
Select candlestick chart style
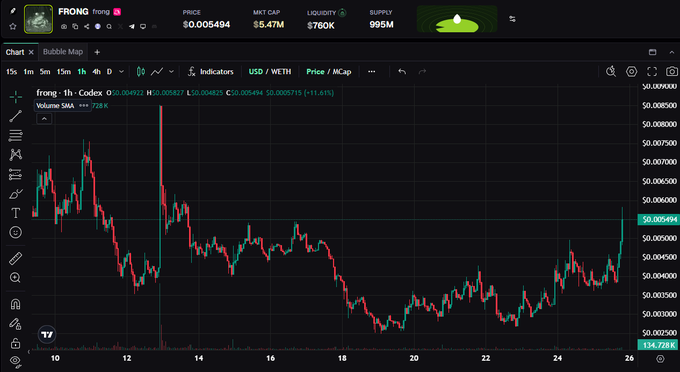coord(141,72)
